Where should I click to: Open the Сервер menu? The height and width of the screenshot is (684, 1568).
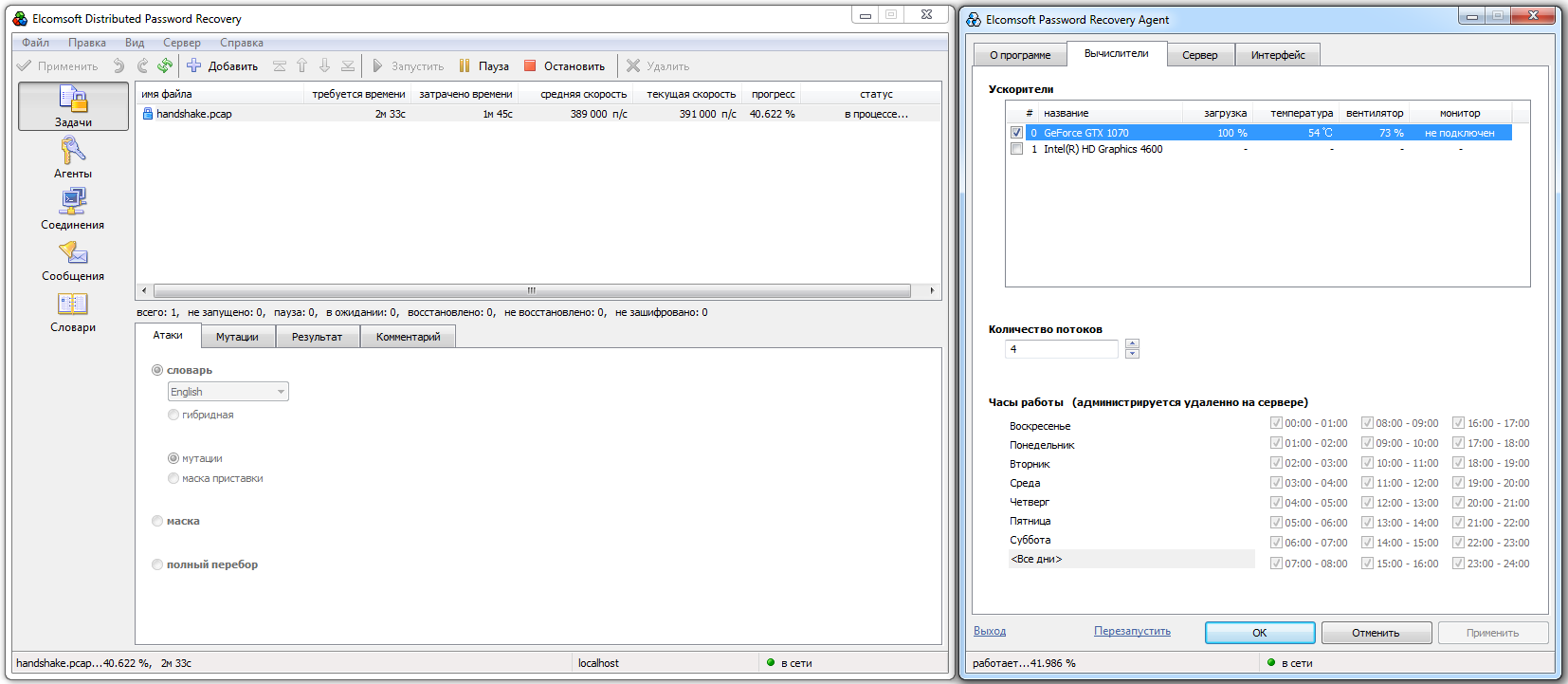tap(181, 43)
